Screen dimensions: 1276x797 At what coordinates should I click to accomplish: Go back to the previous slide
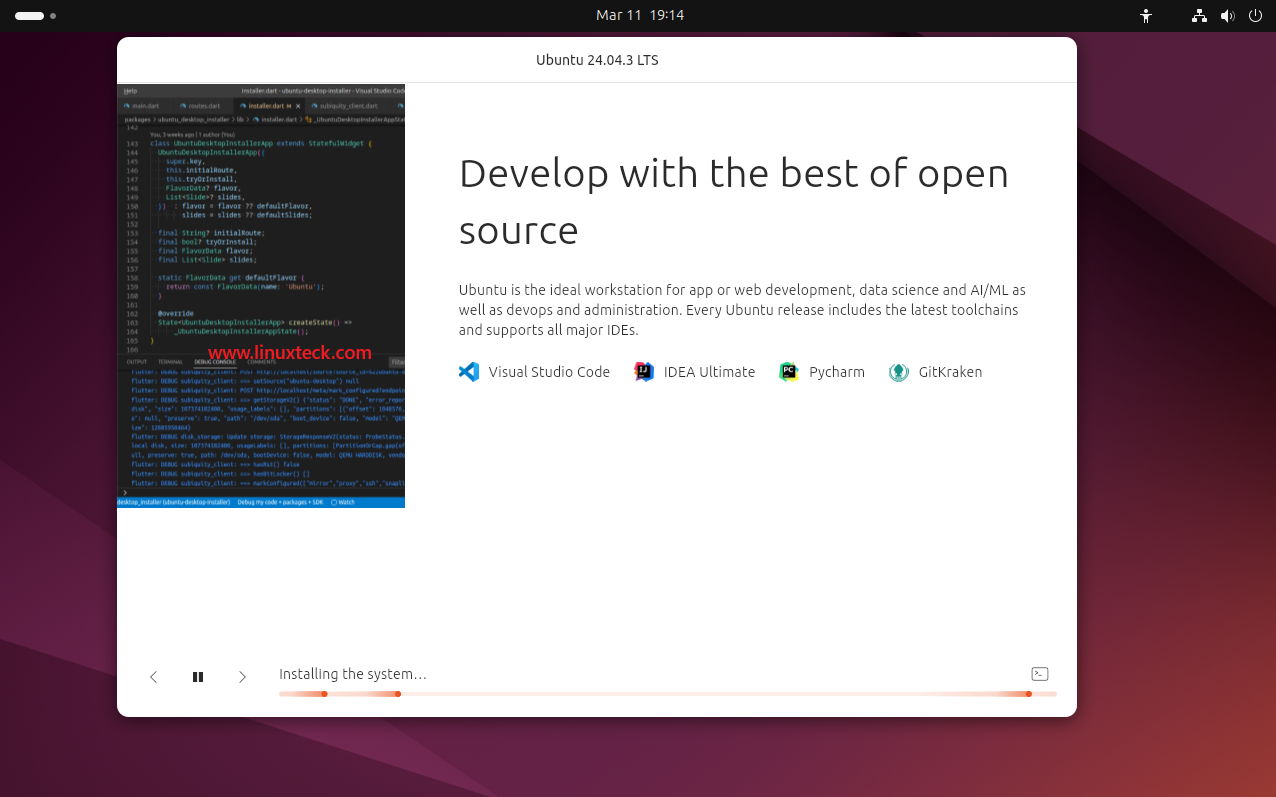pos(153,676)
